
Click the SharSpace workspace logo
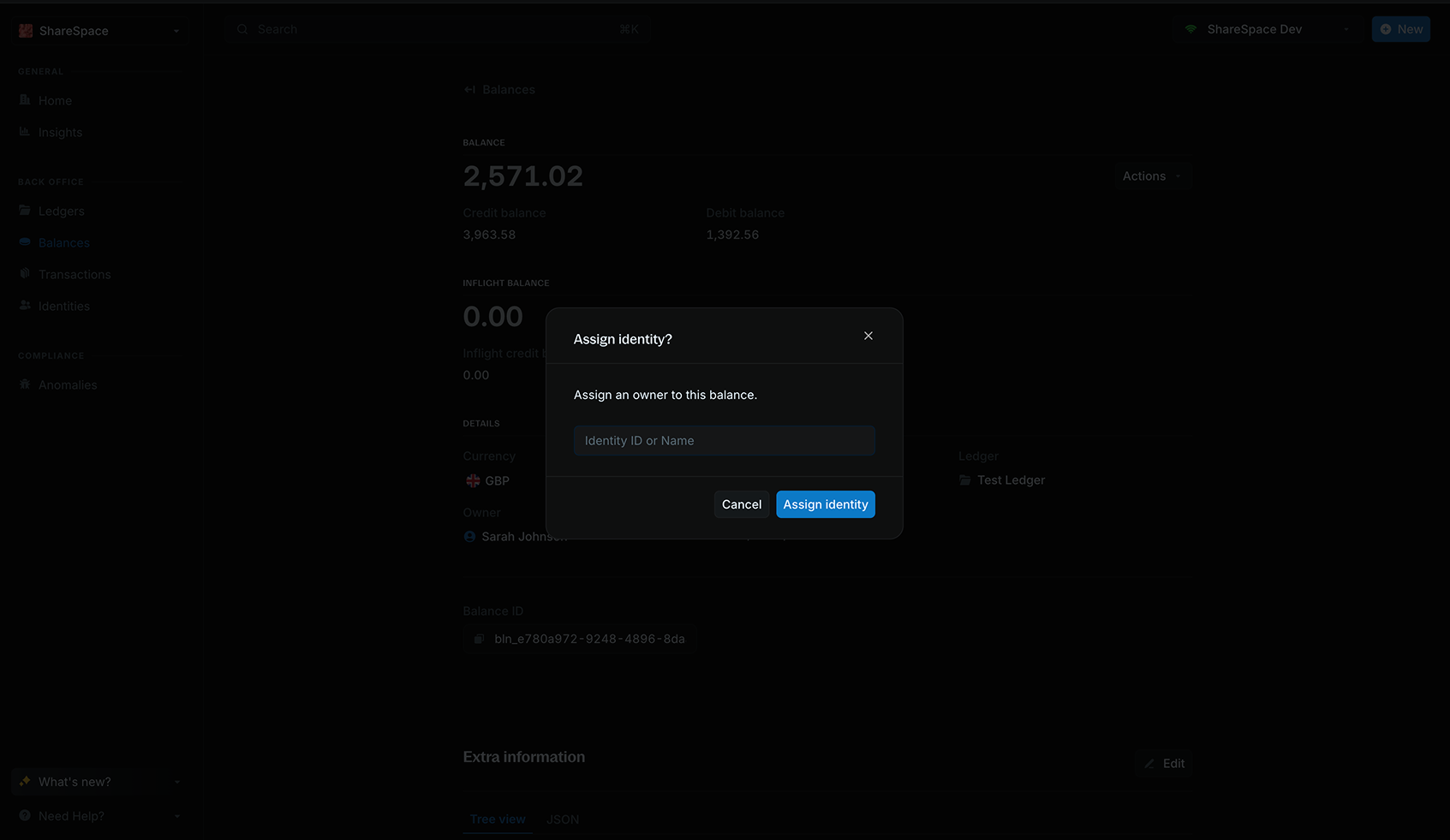click(26, 30)
